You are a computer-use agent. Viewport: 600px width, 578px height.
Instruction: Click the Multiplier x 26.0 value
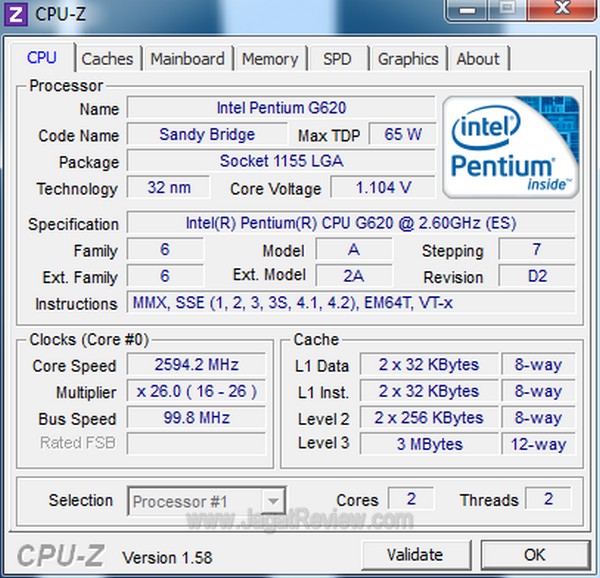pos(196,391)
